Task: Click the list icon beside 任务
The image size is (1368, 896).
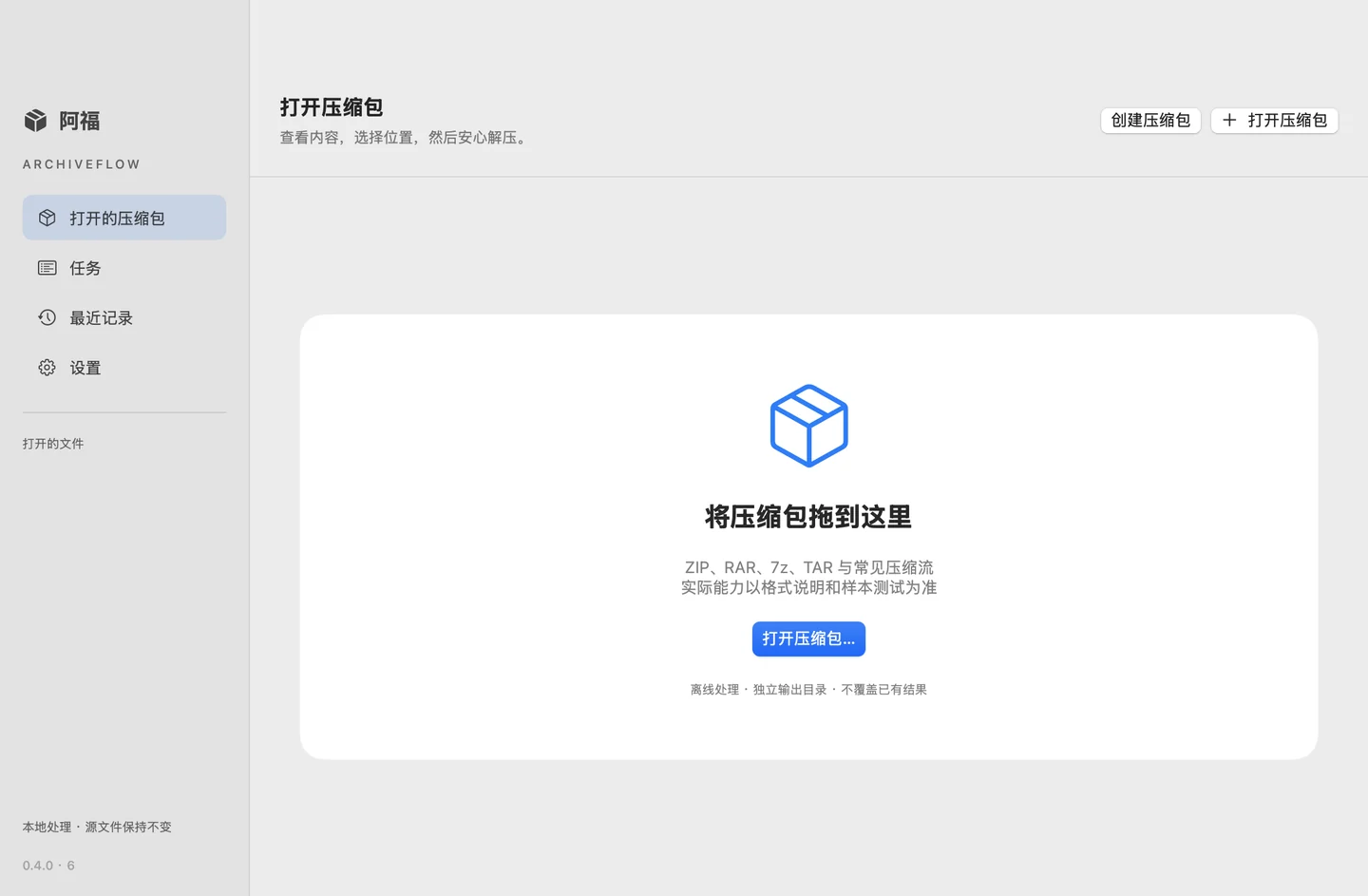Action: click(47, 268)
